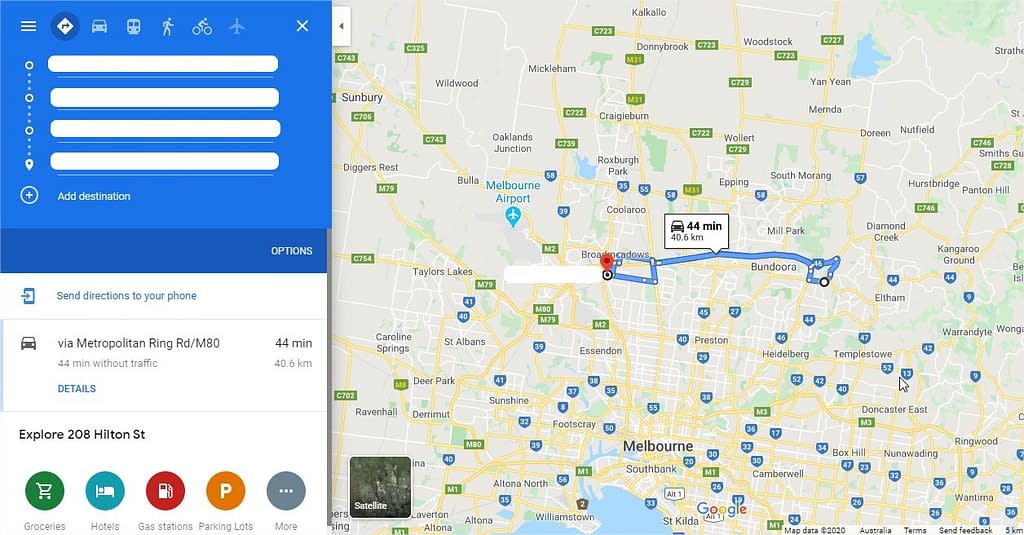Viewport: 1024px width, 535px height.
Task: Open More explore categories
Action: point(286,491)
